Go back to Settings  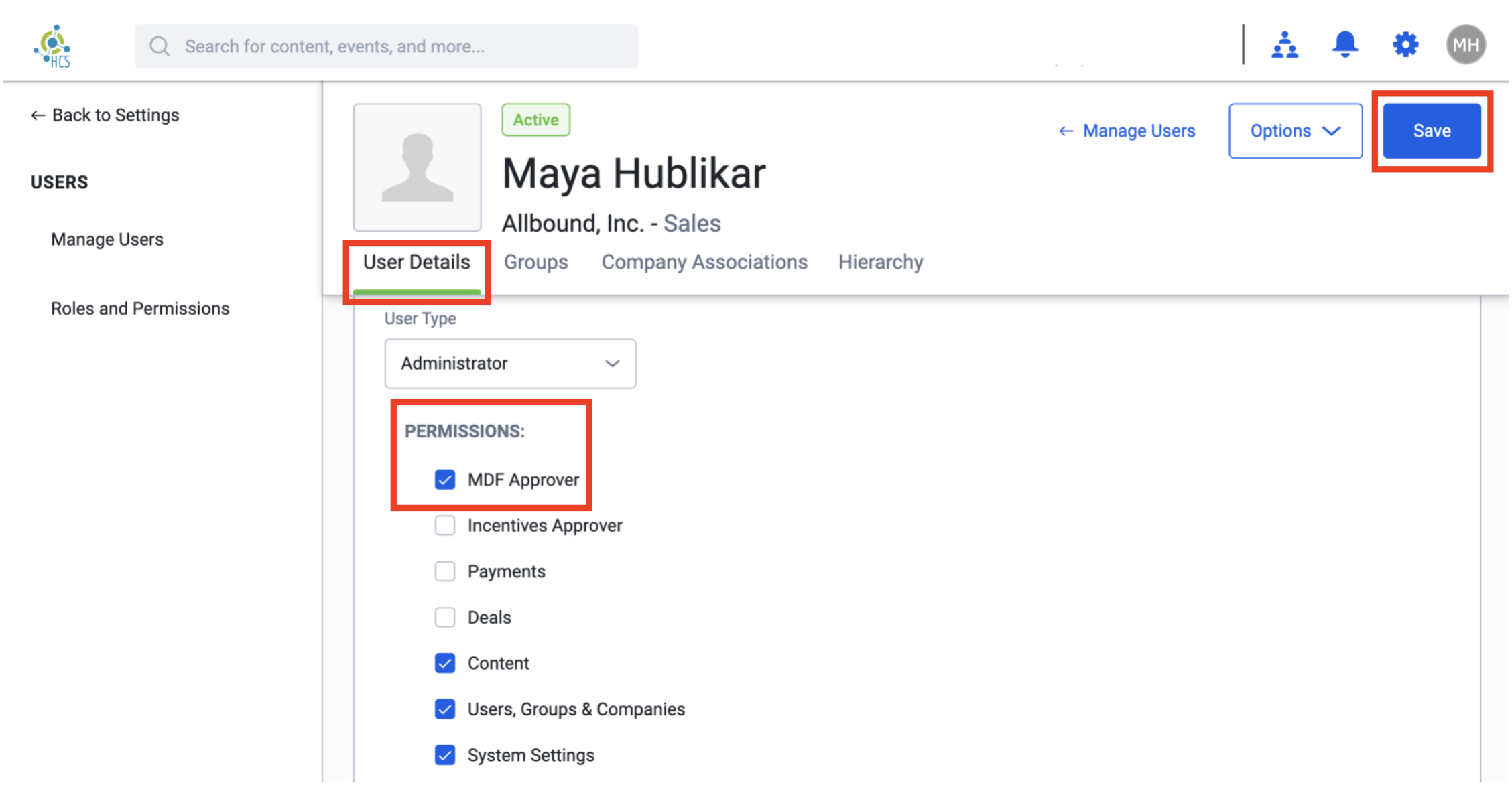105,115
